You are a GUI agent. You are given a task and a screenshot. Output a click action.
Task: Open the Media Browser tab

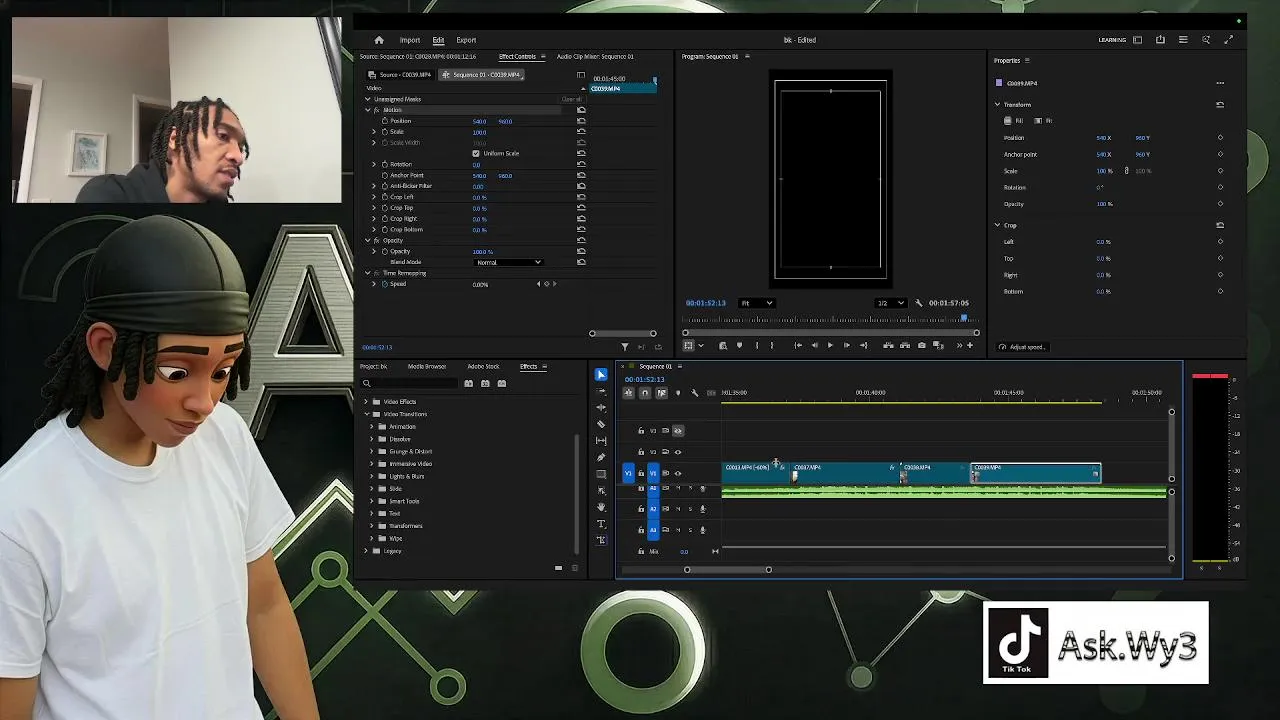(x=427, y=366)
